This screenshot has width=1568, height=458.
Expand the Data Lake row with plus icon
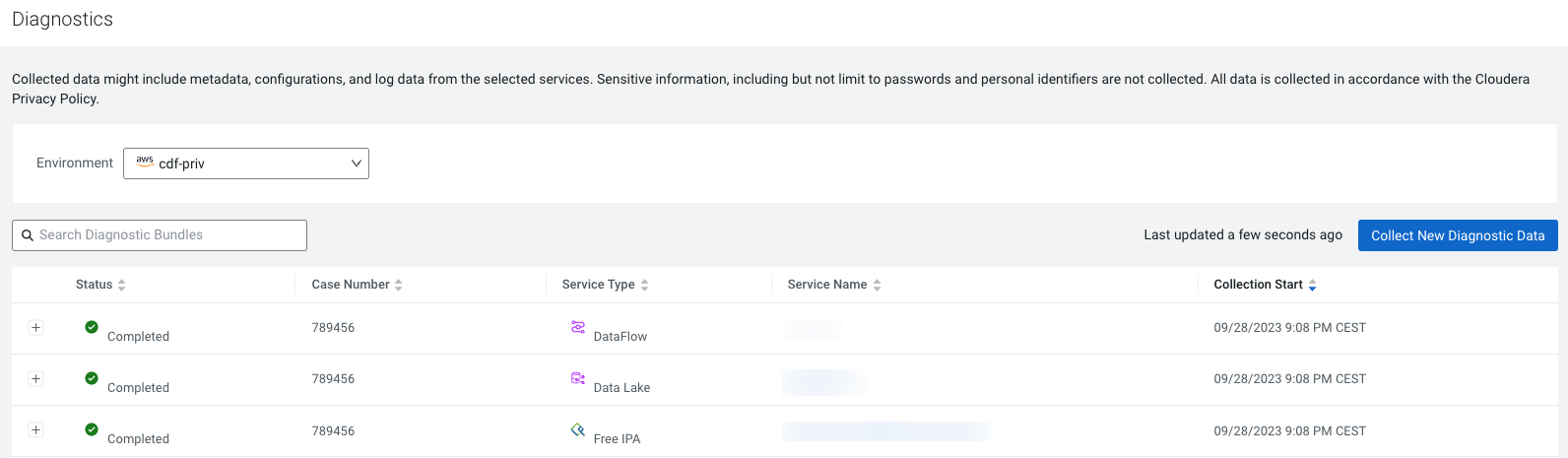[x=36, y=379]
